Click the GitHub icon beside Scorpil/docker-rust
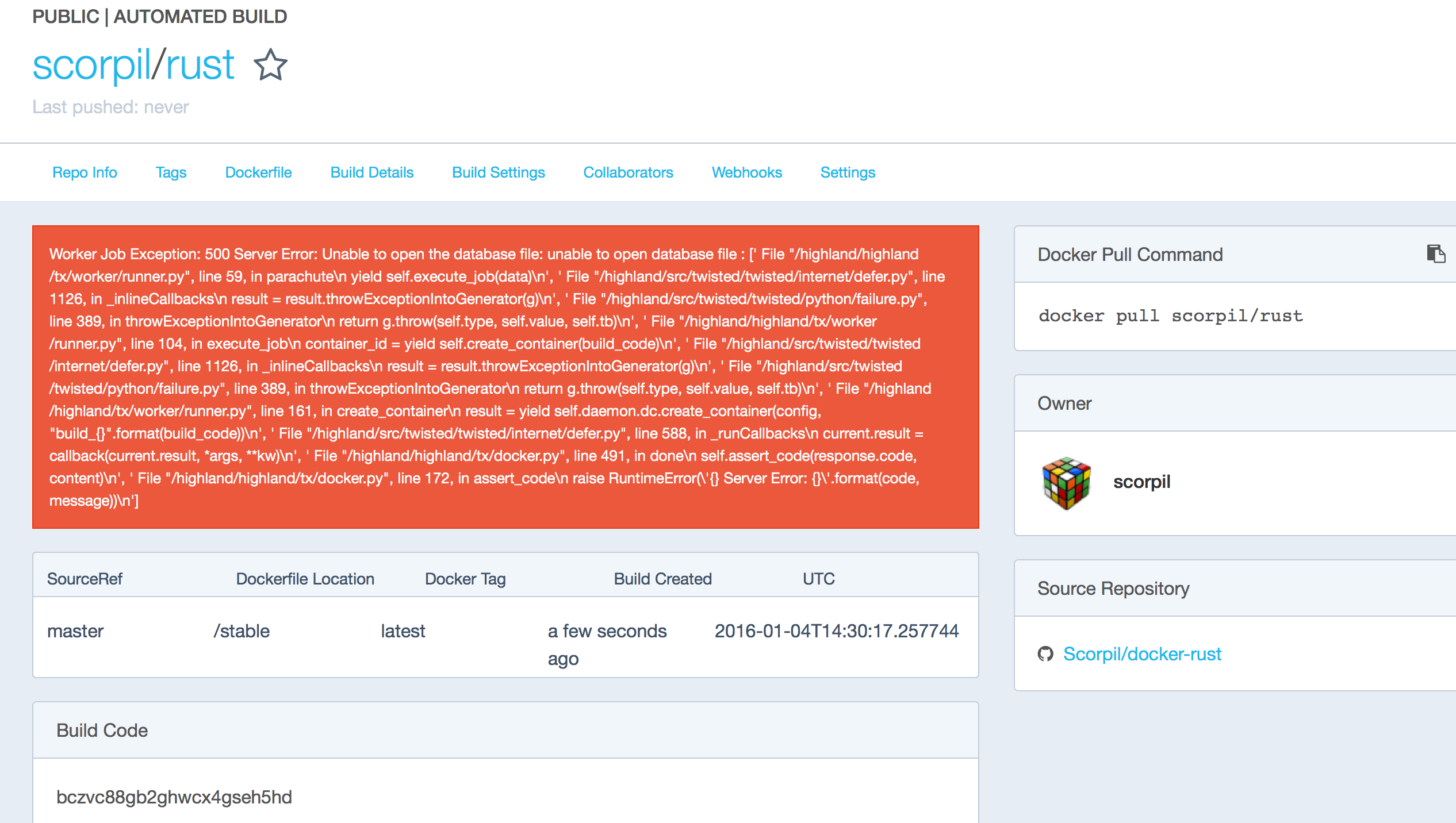This screenshot has width=1456, height=823. tap(1045, 654)
